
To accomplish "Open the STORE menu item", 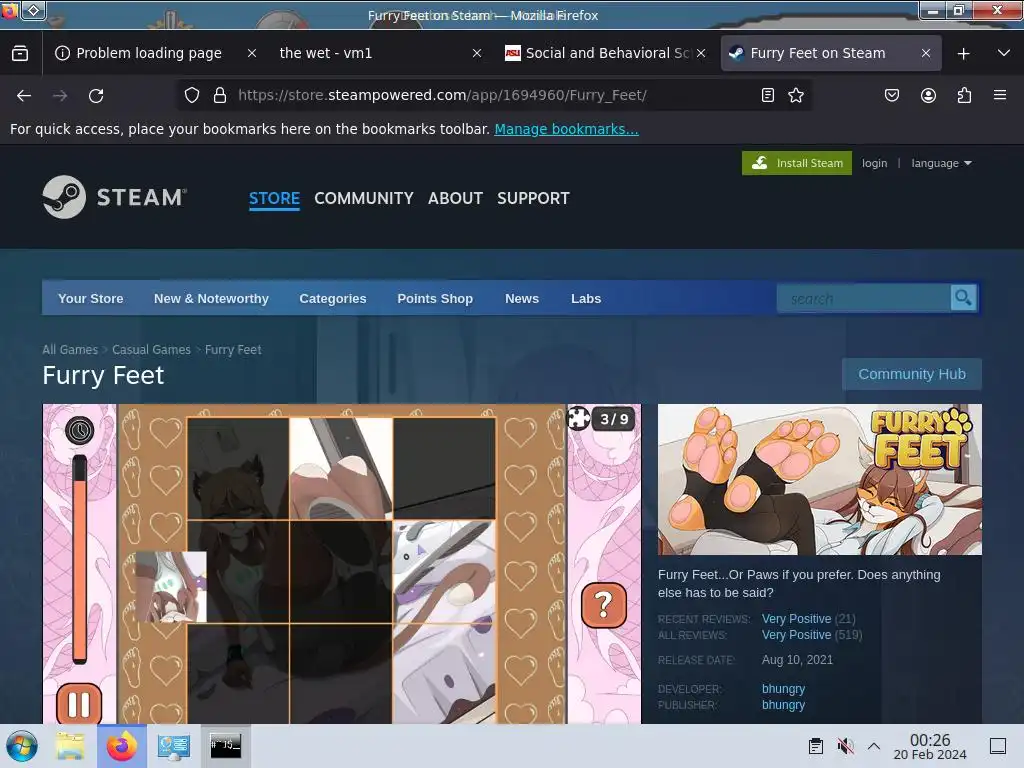I will pyautogui.click(x=274, y=198).
